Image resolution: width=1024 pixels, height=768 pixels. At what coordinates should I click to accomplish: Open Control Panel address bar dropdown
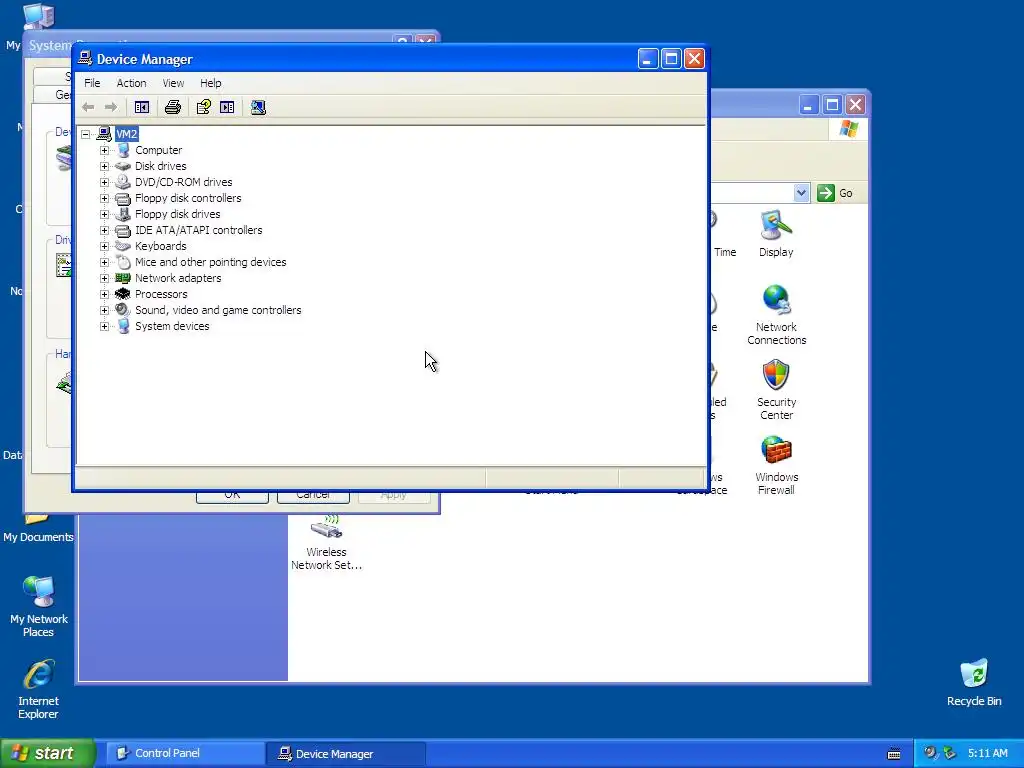(x=801, y=193)
